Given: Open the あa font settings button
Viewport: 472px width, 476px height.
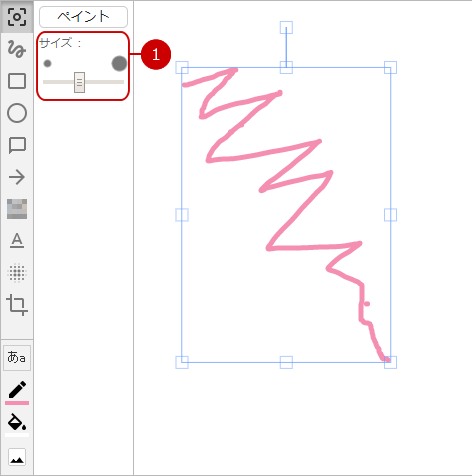Looking at the screenshot, I should click(17, 358).
